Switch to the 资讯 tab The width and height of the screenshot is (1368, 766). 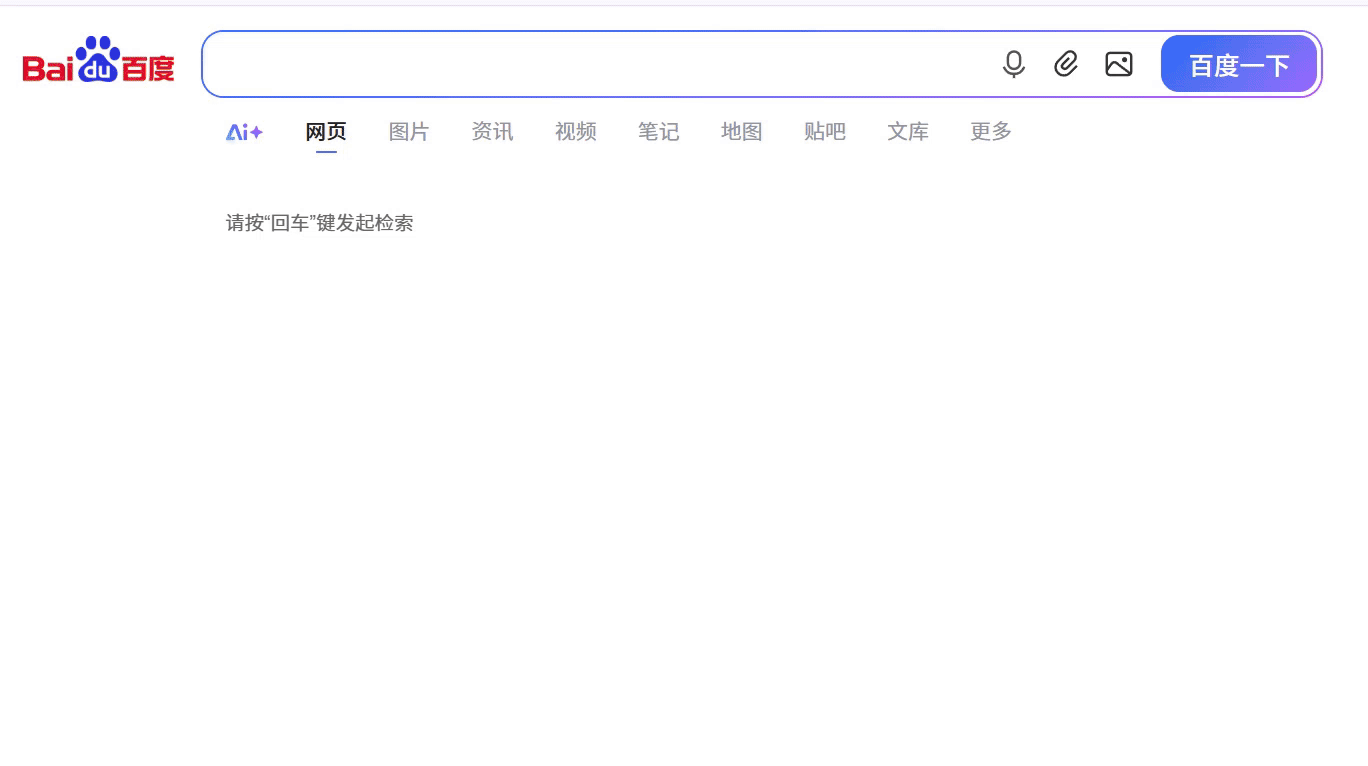tap(492, 132)
